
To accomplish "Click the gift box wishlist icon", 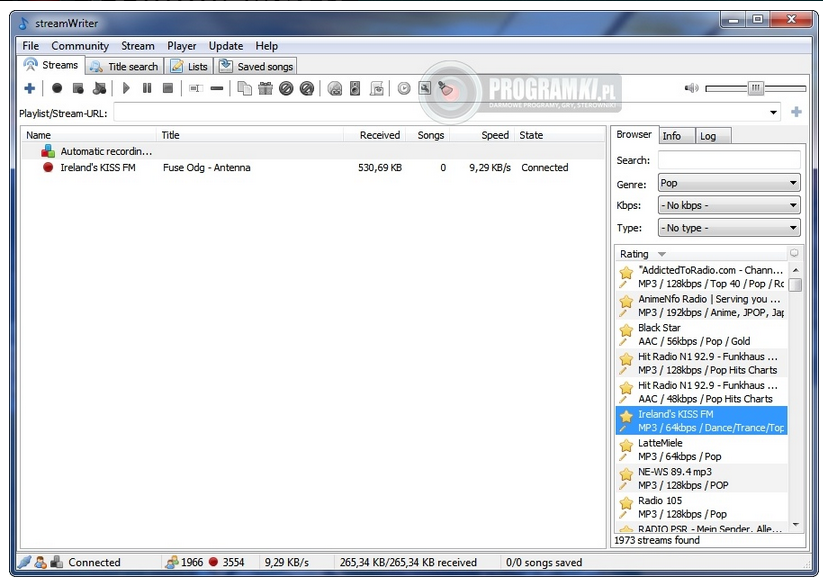I will 266,88.
